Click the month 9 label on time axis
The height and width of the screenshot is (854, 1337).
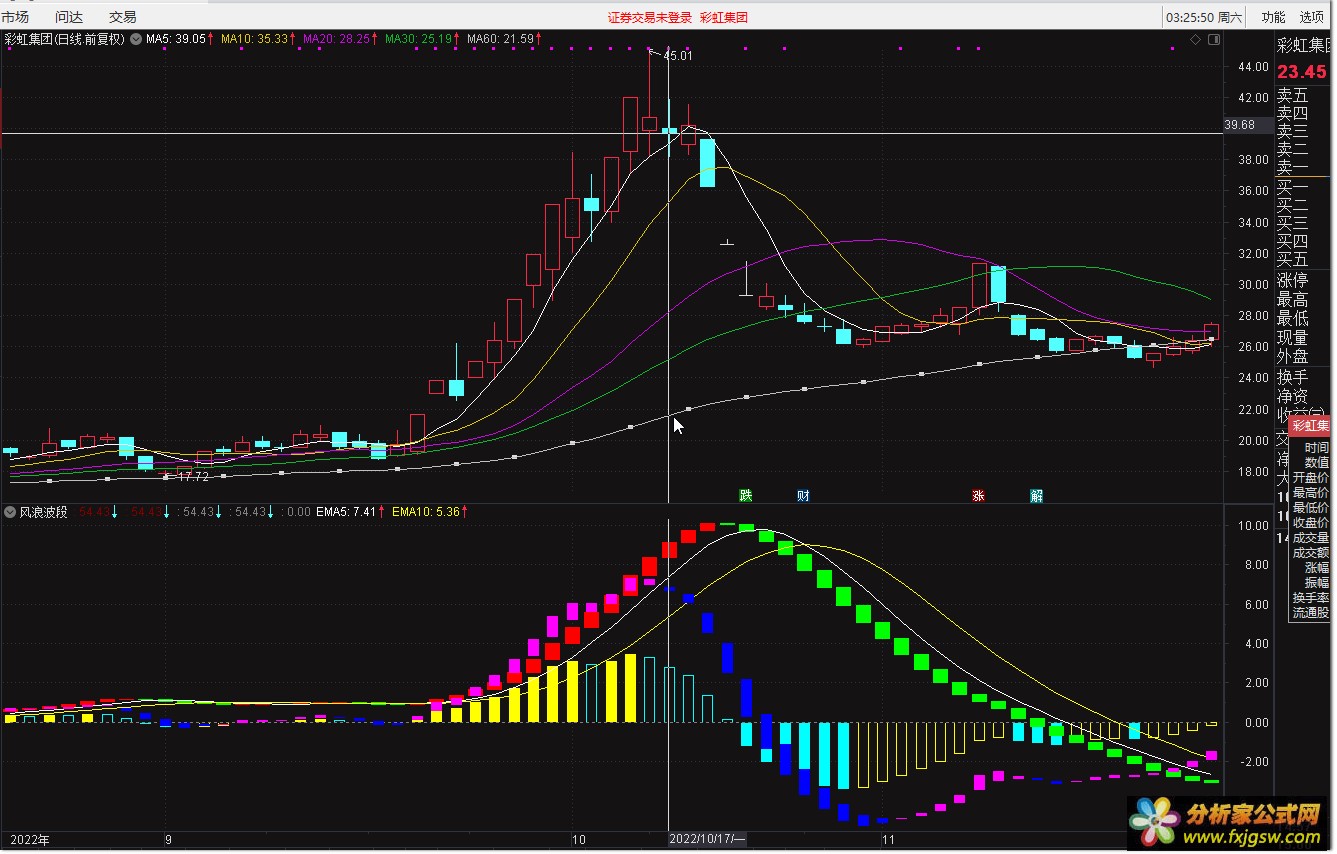pos(168,840)
